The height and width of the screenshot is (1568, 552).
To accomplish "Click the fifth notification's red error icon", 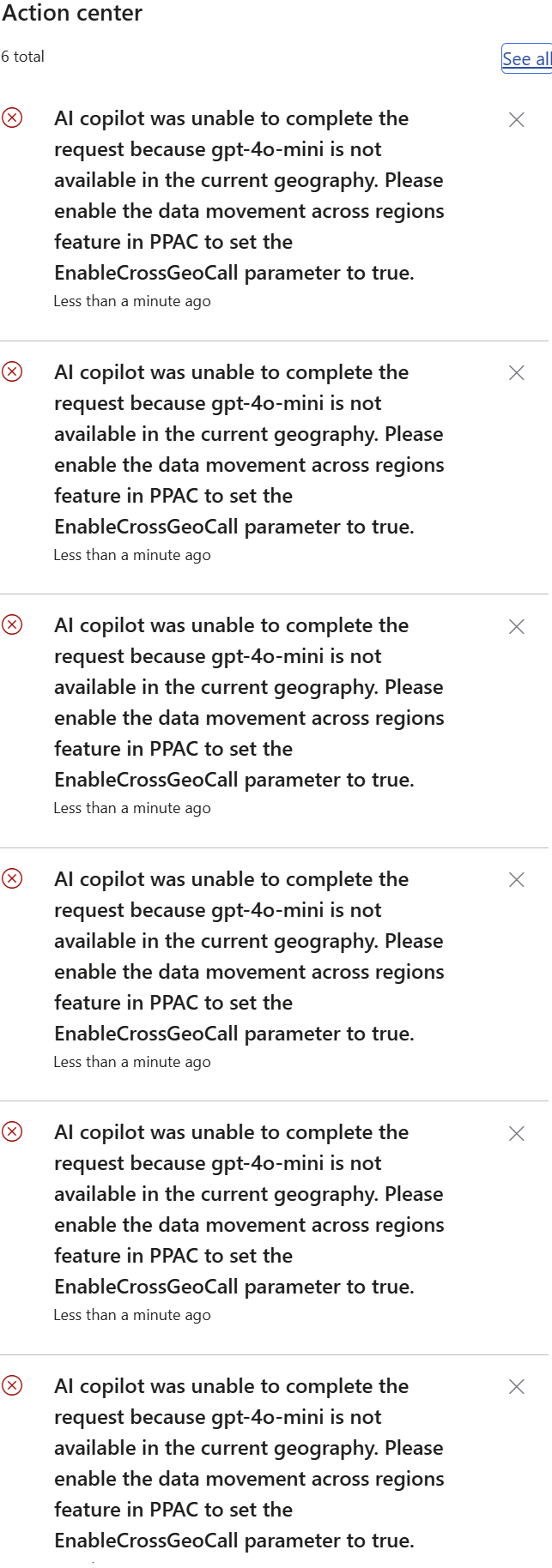I will (12, 1131).
